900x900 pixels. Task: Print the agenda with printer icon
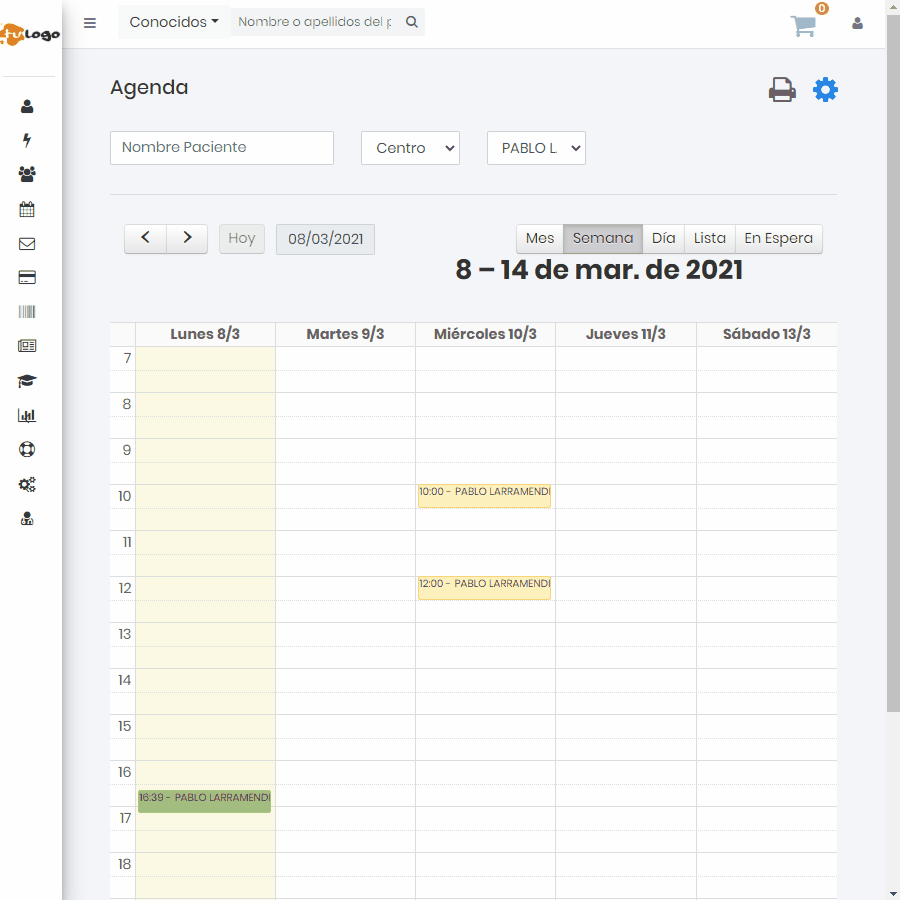(x=782, y=90)
